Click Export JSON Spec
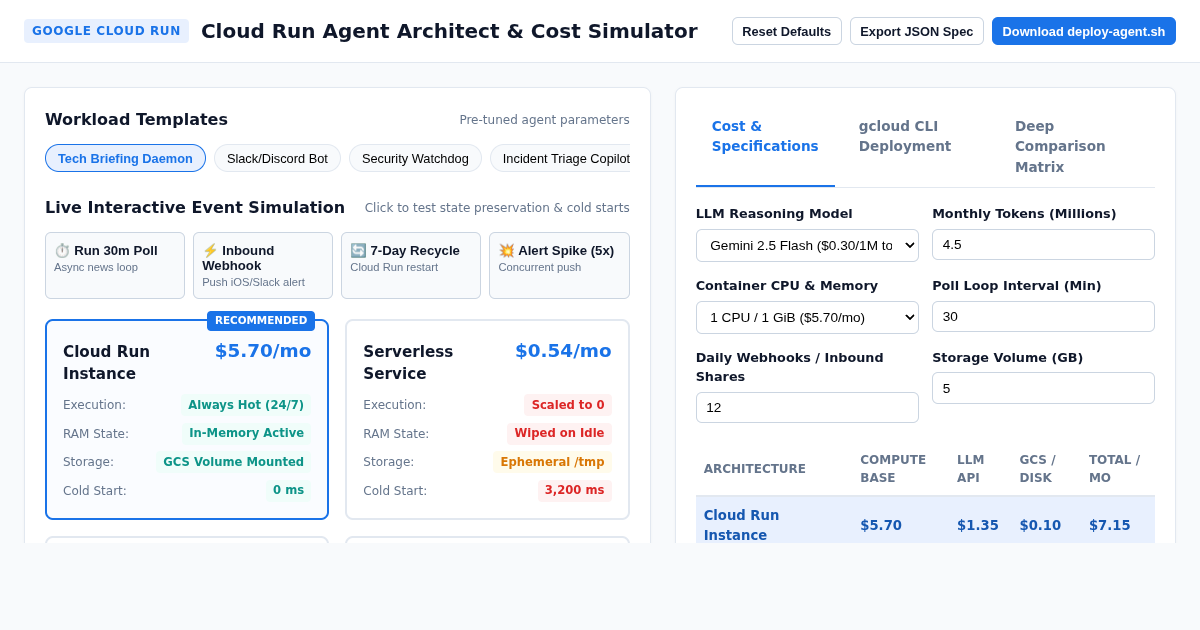The image size is (1200, 630). click(x=917, y=31)
